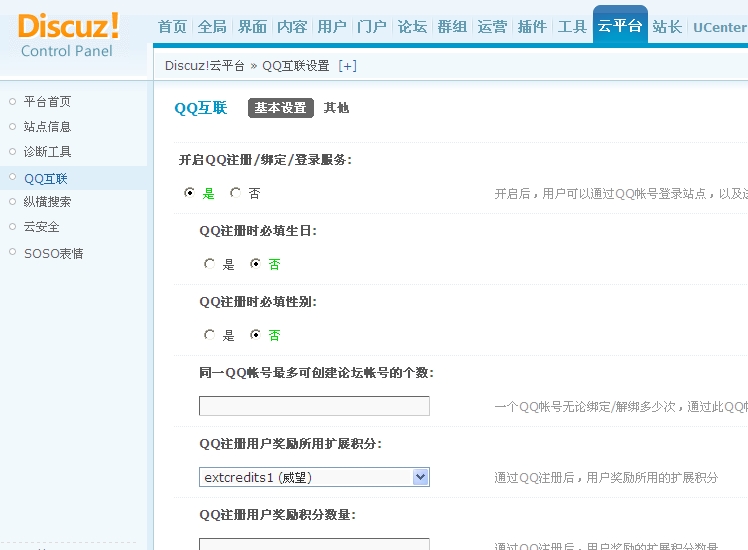748x550 pixels.
Task: Open 纵横搜索 in sidebar
Action: click(x=47, y=202)
